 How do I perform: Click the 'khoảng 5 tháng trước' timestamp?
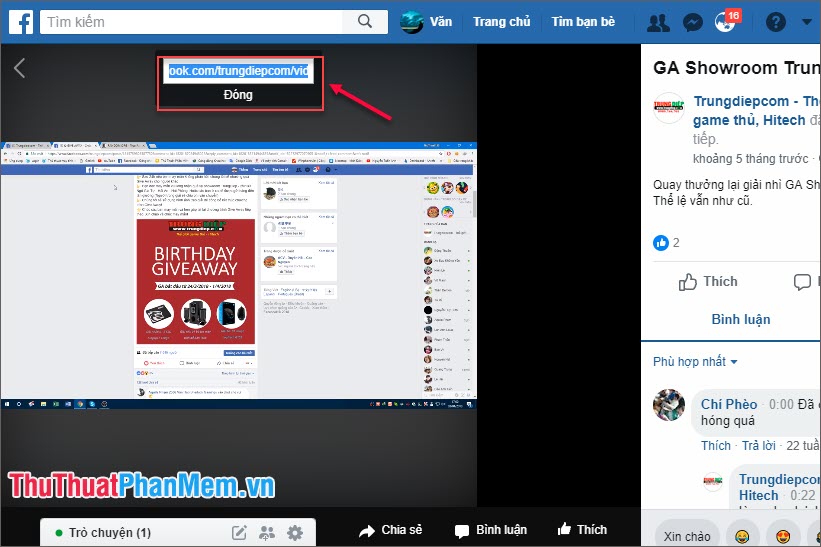[750, 159]
